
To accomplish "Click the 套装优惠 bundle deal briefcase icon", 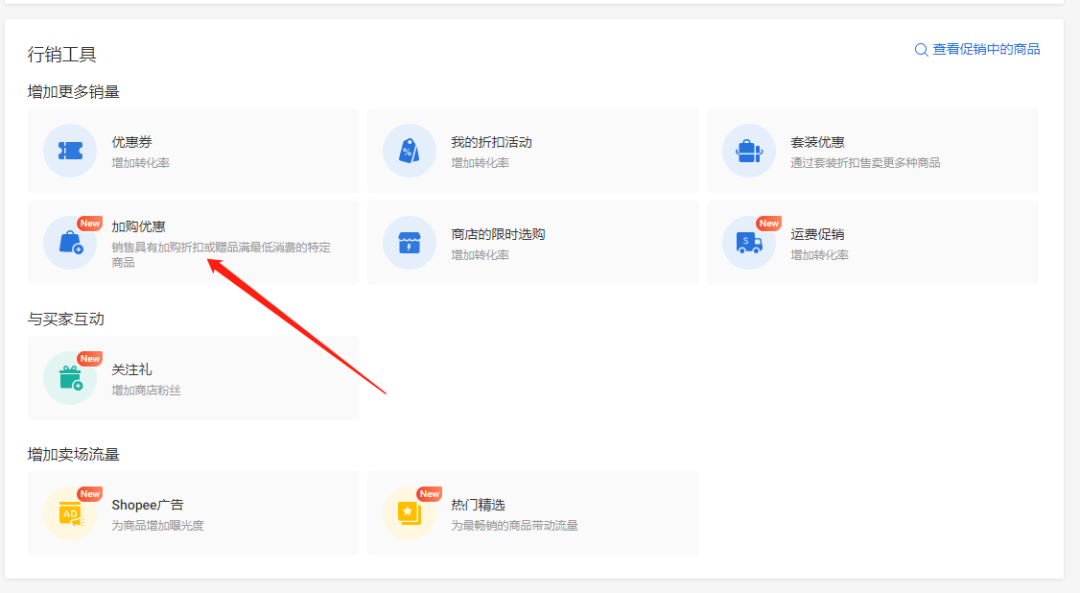I will click(x=749, y=151).
